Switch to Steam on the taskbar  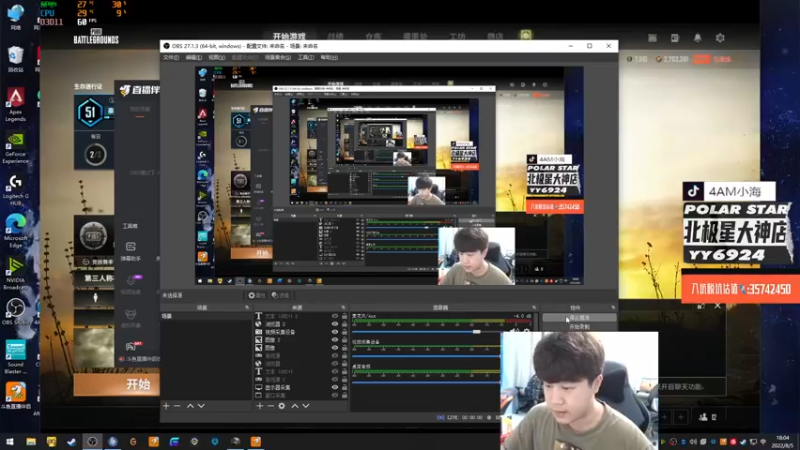click(x=71, y=441)
